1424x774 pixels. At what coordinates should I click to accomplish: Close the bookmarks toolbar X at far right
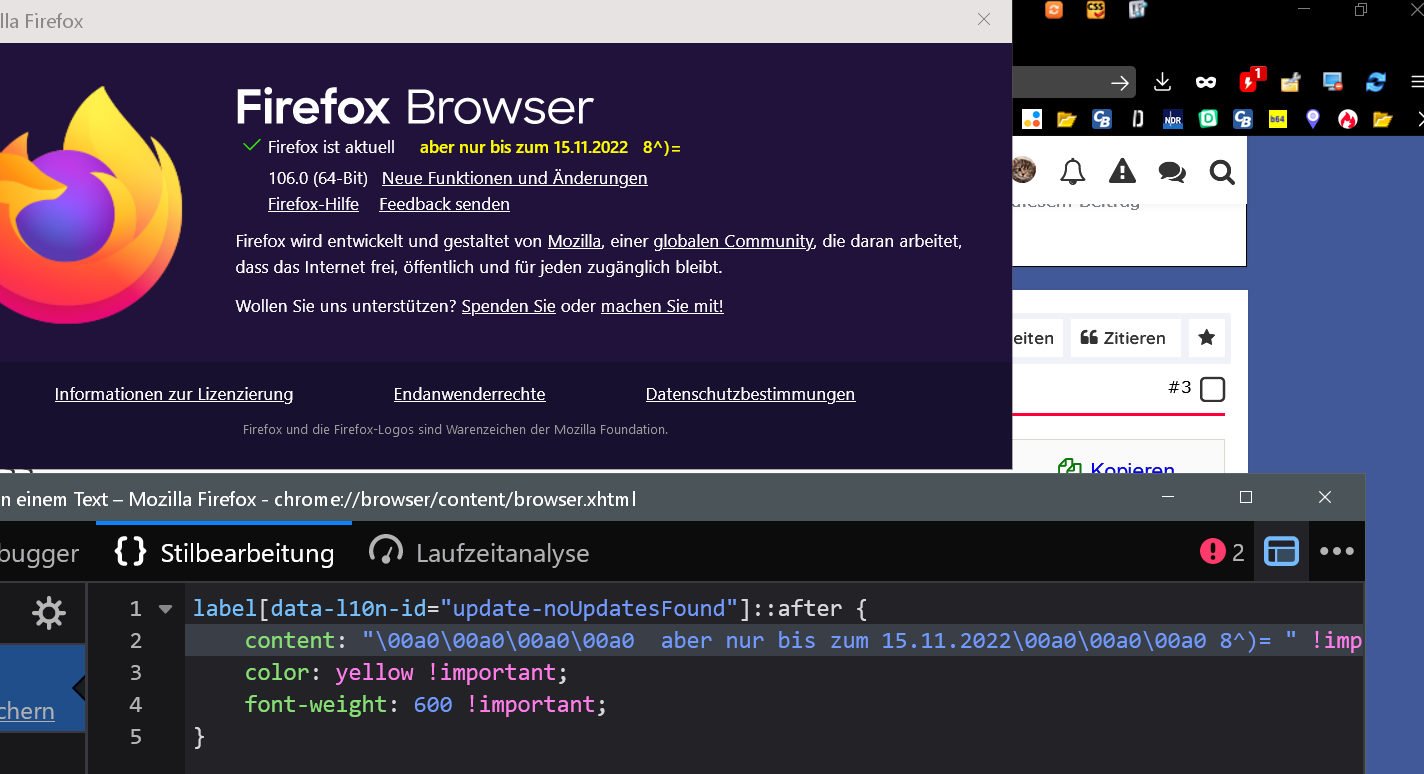1420,119
